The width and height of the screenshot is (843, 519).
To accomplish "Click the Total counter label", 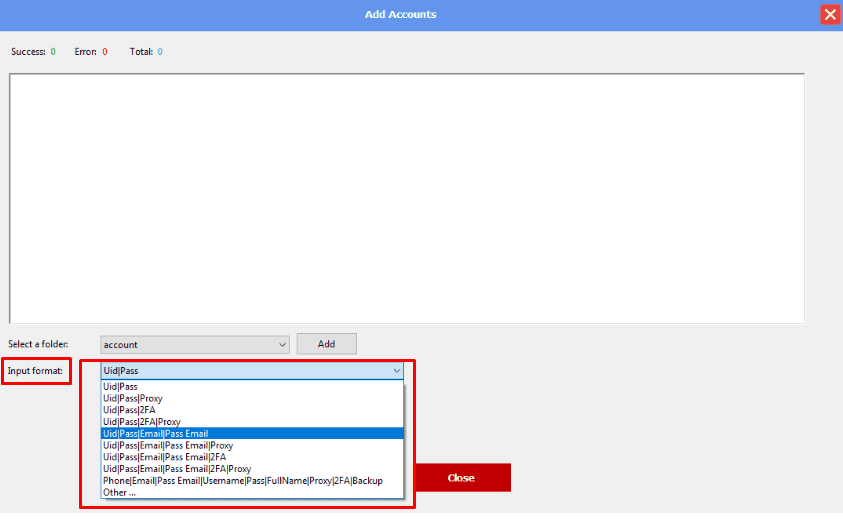I will pyautogui.click(x=141, y=51).
